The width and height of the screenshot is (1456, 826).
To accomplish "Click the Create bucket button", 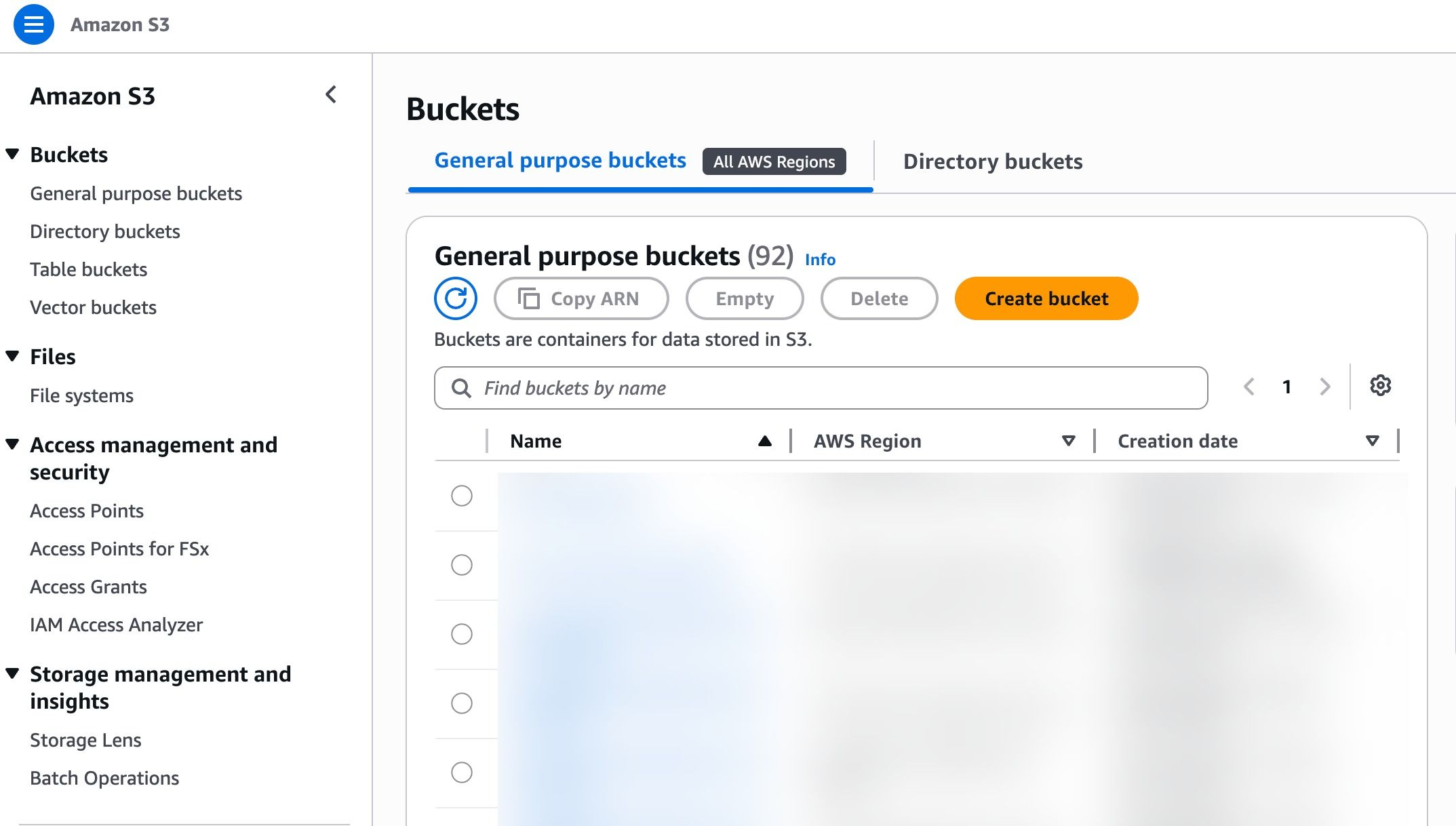I will [1046, 298].
